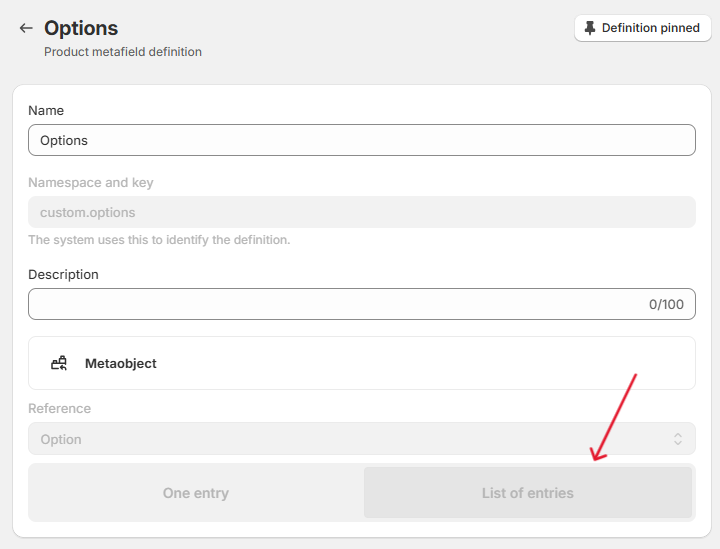Go back using the left arrow icon
This screenshot has width=720, height=549.
tap(26, 28)
